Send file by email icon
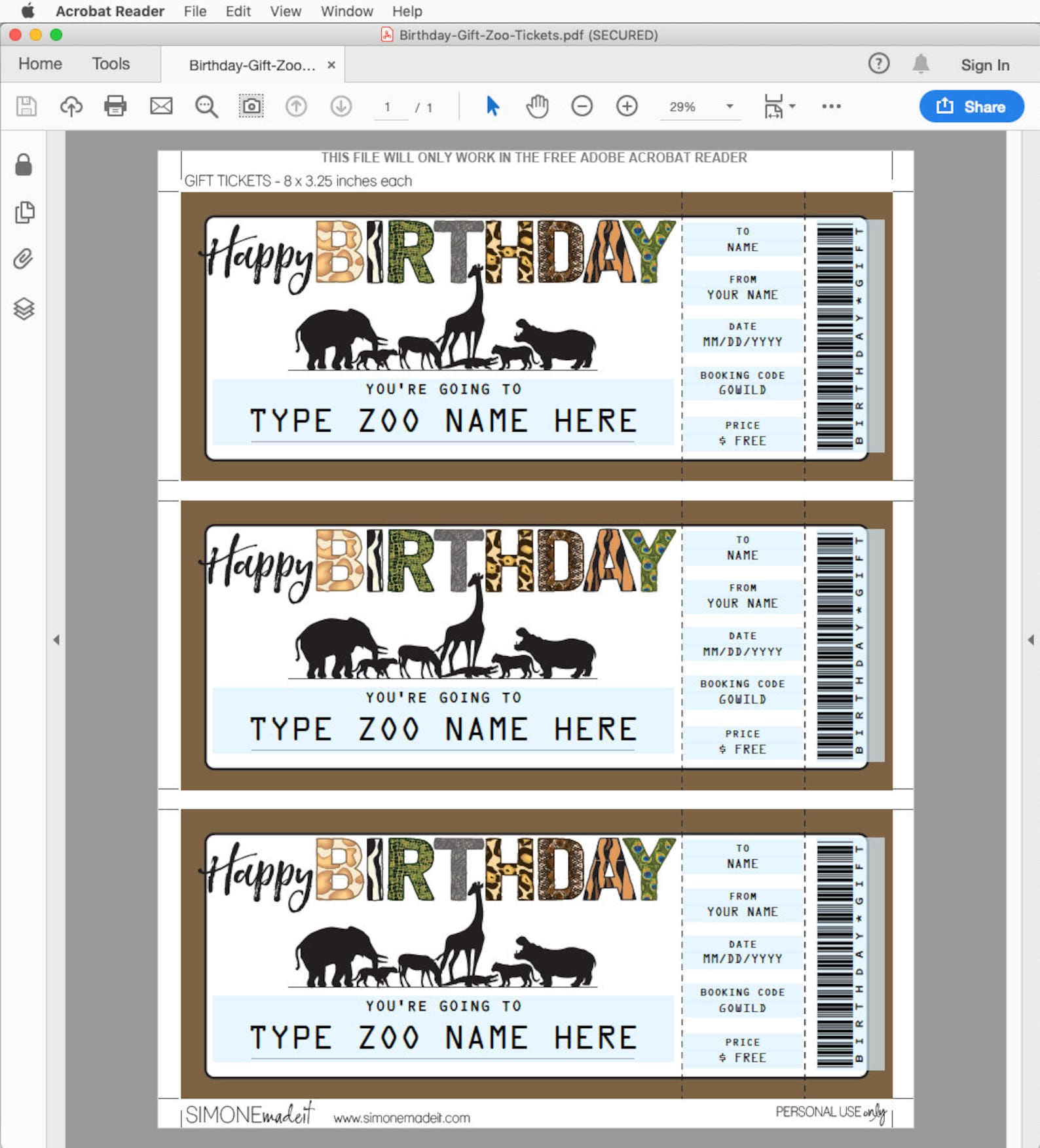 pyautogui.click(x=161, y=106)
